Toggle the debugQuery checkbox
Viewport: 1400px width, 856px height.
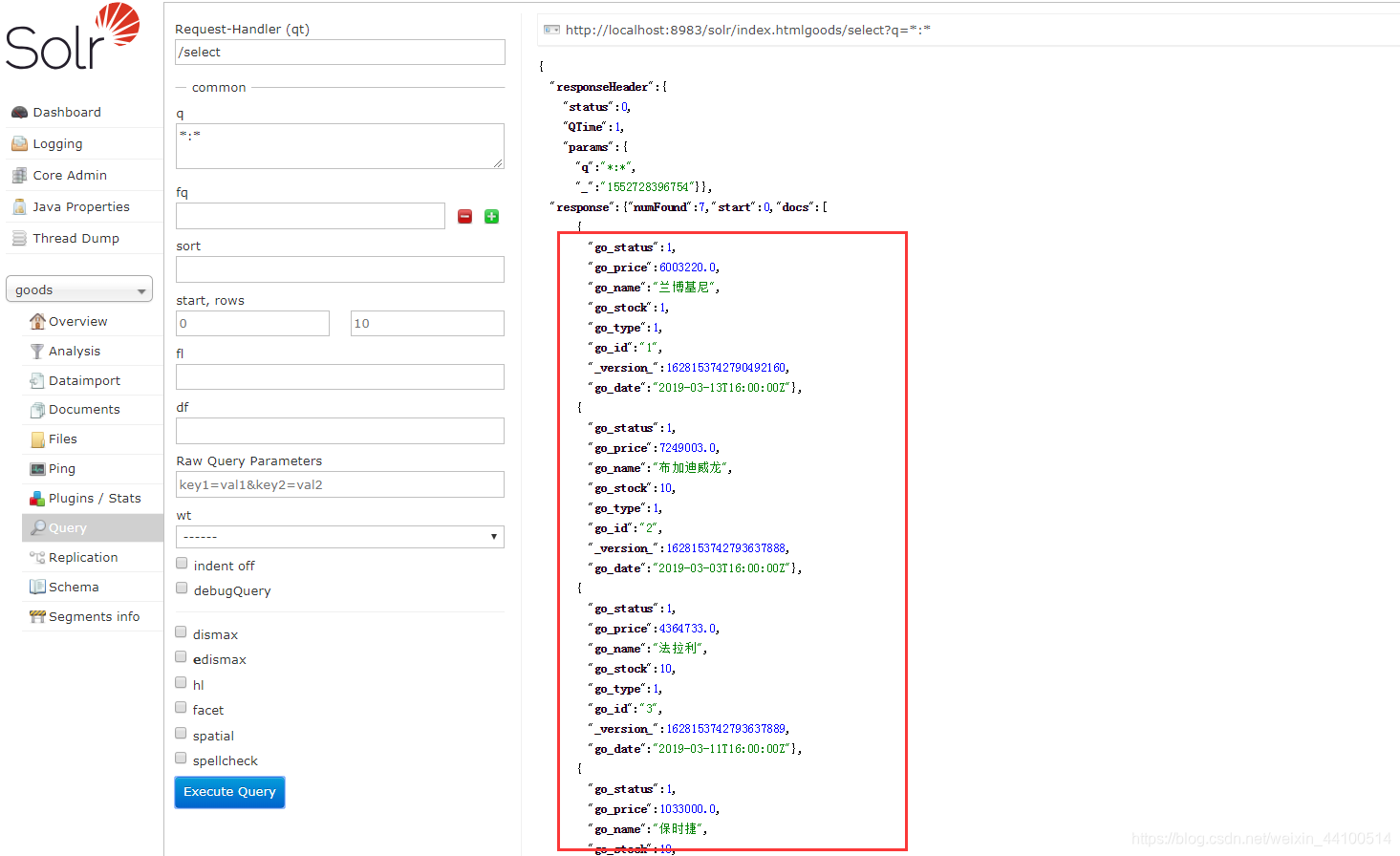point(182,588)
